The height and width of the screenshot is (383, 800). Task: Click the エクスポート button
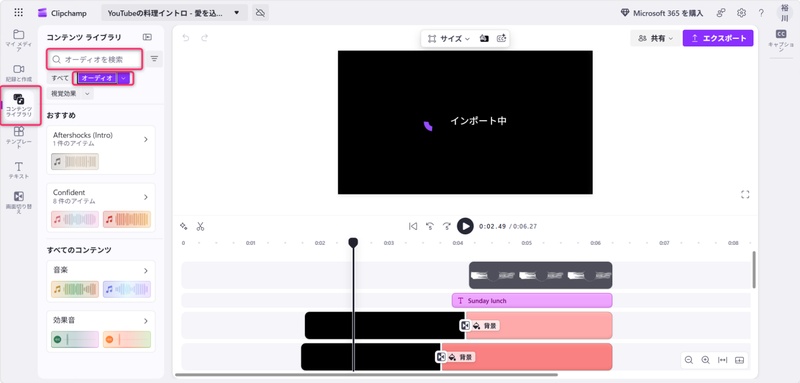718,38
